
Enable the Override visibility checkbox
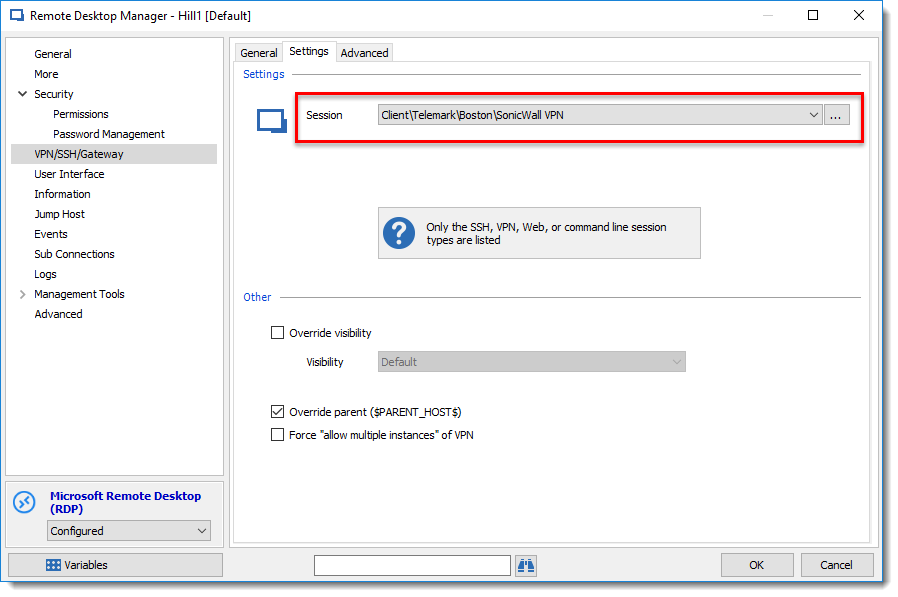[277, 333]
